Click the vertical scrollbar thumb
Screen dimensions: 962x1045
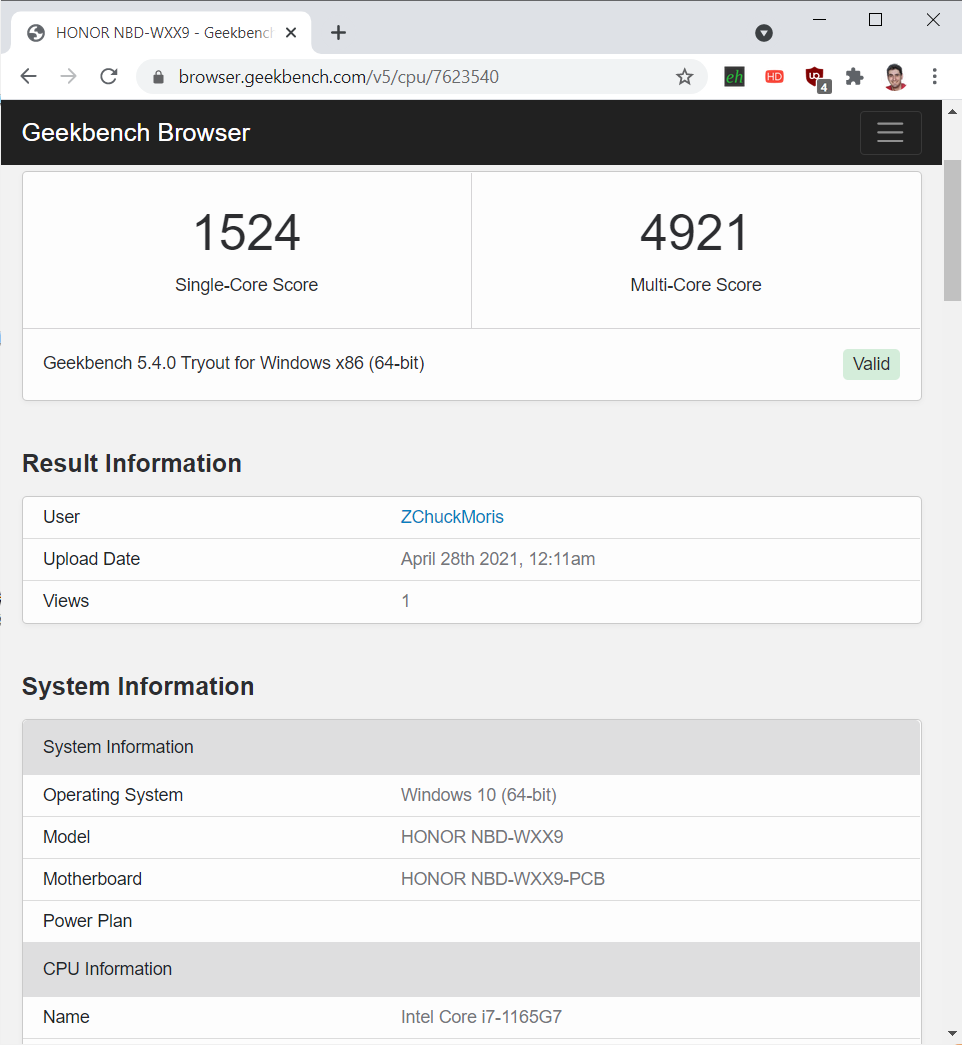click(952, 231)
